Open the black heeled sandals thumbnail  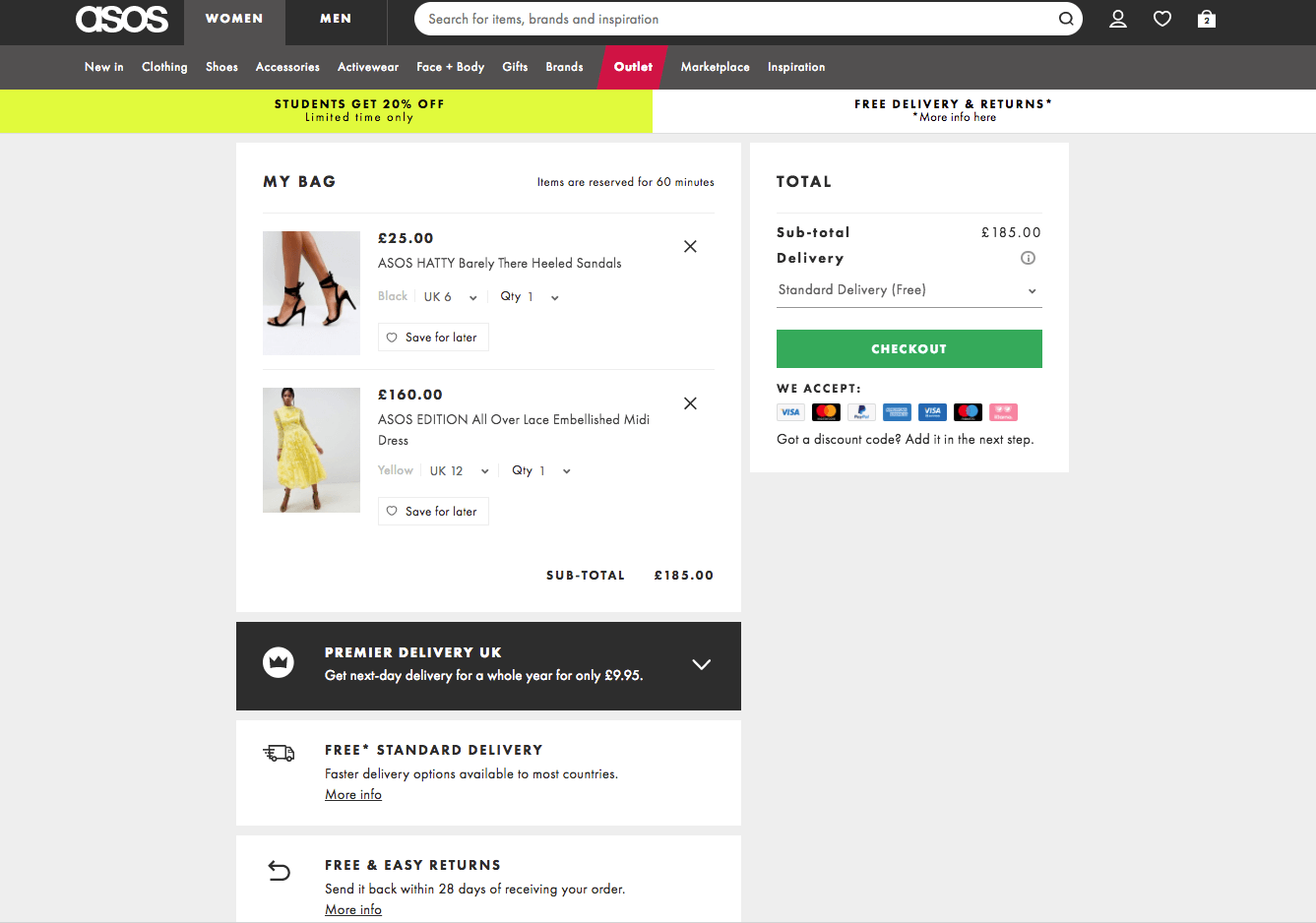pyautogui.click(x=311, y=293)
